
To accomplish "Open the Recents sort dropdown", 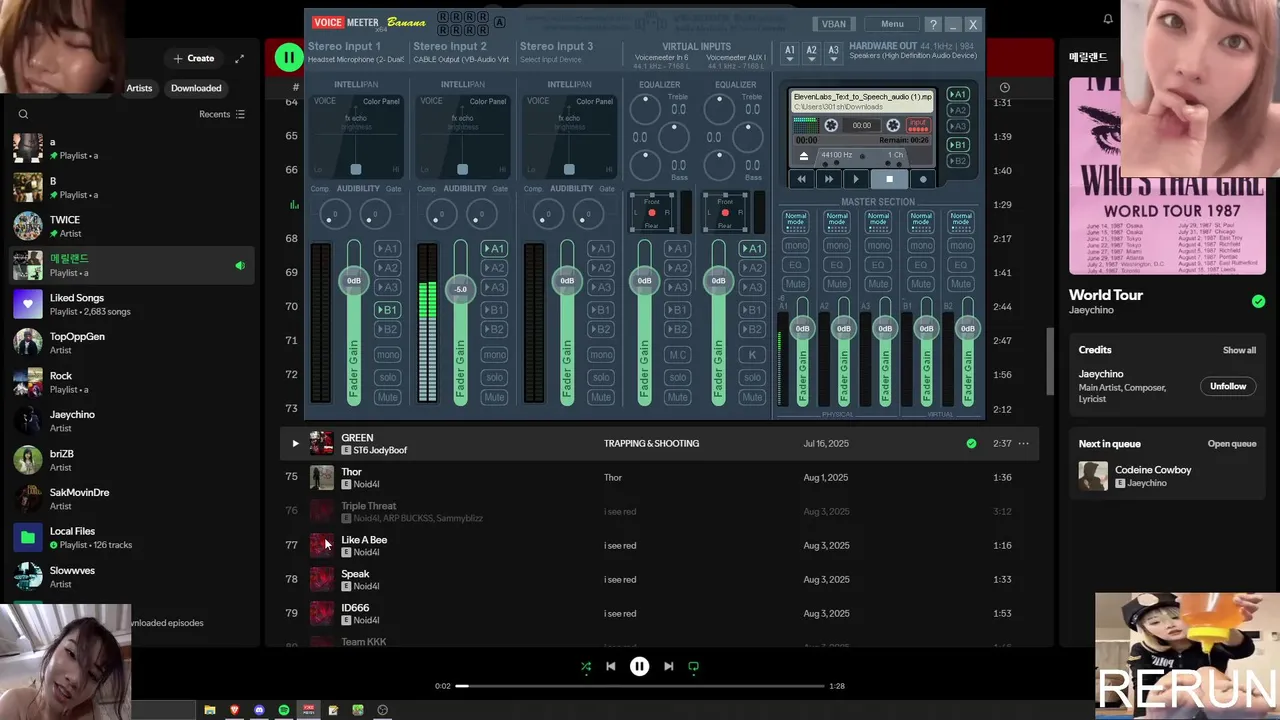I will coord(222,114).
